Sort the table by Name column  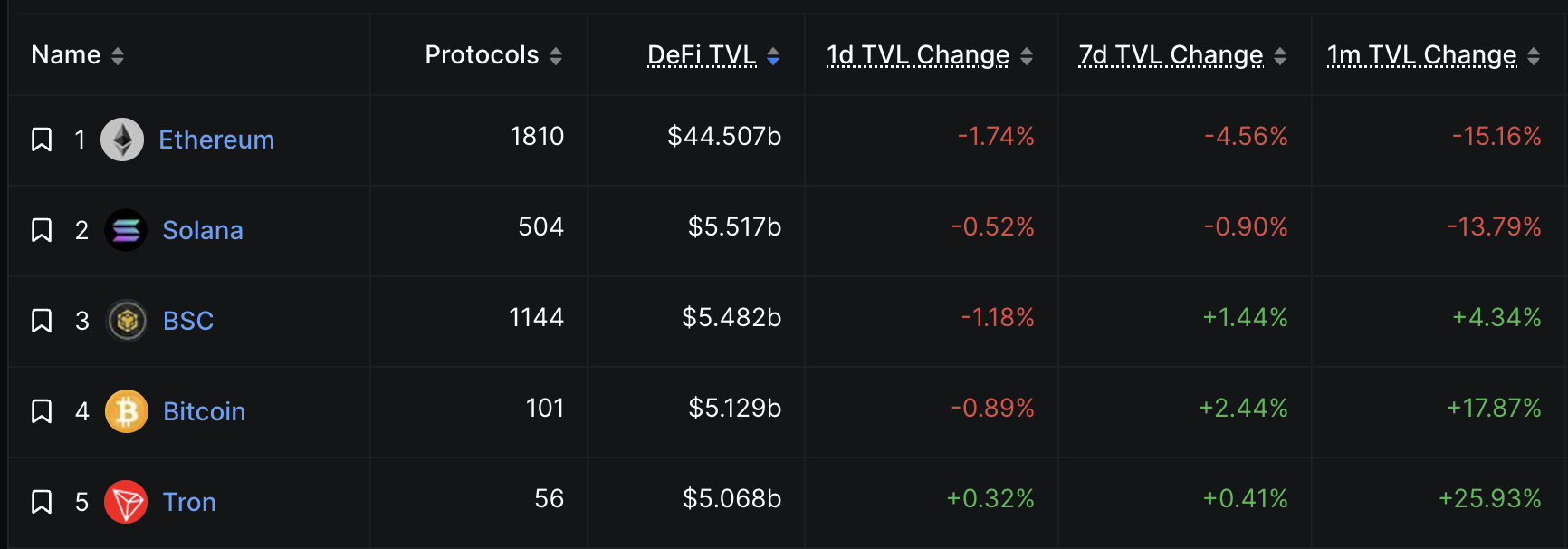tap(118, 56)
